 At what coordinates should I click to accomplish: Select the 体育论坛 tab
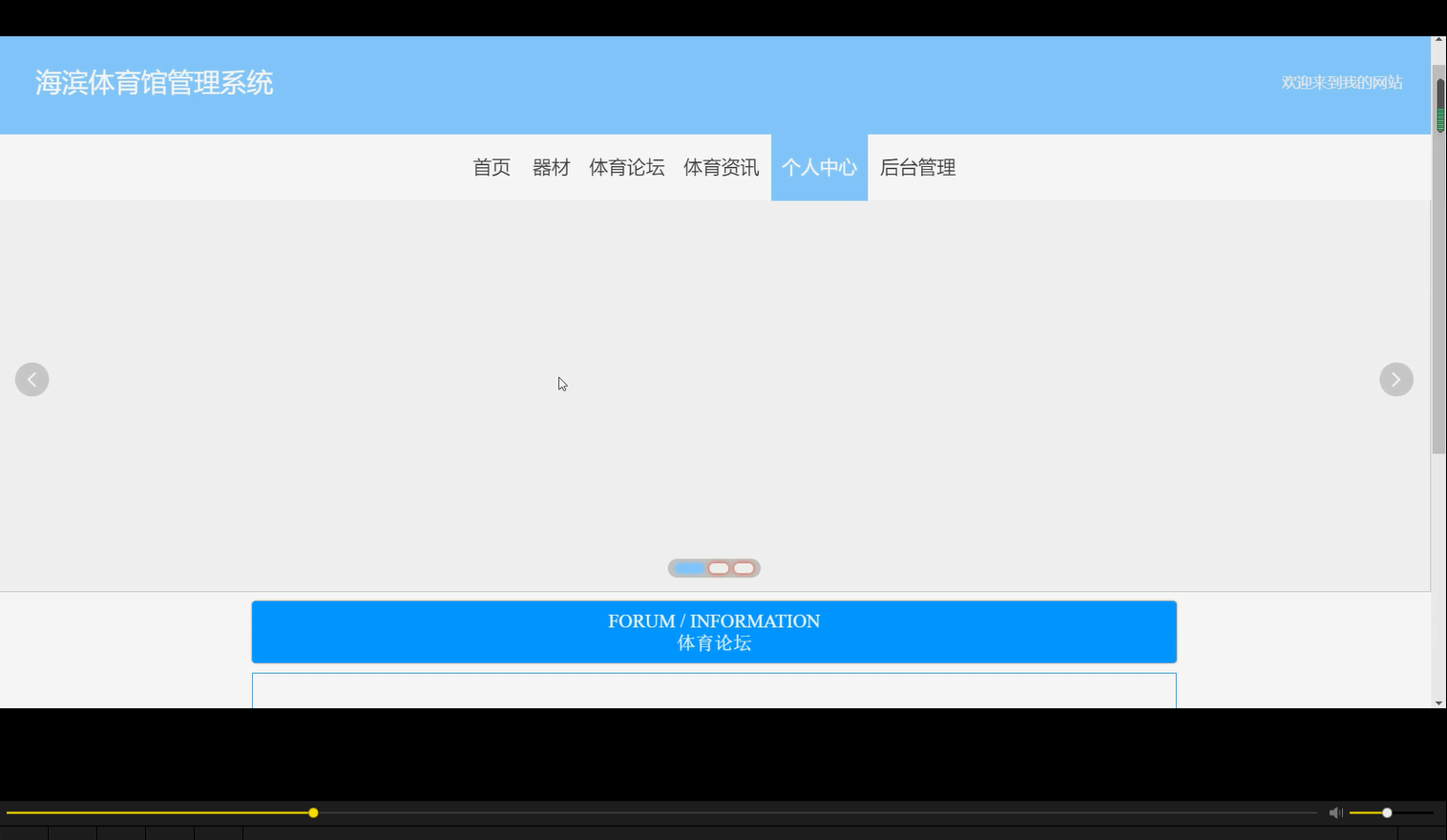[x=626, y=167]
